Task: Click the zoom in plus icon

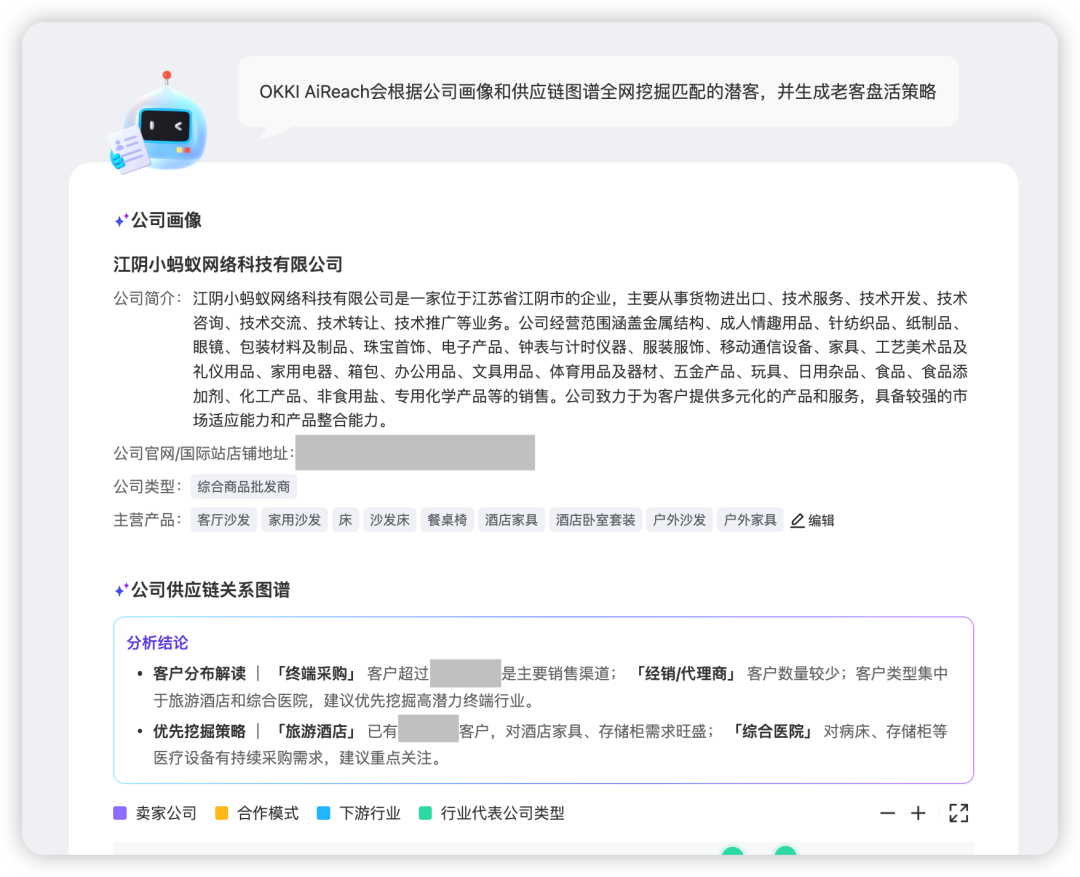Action: pos(918,813)
